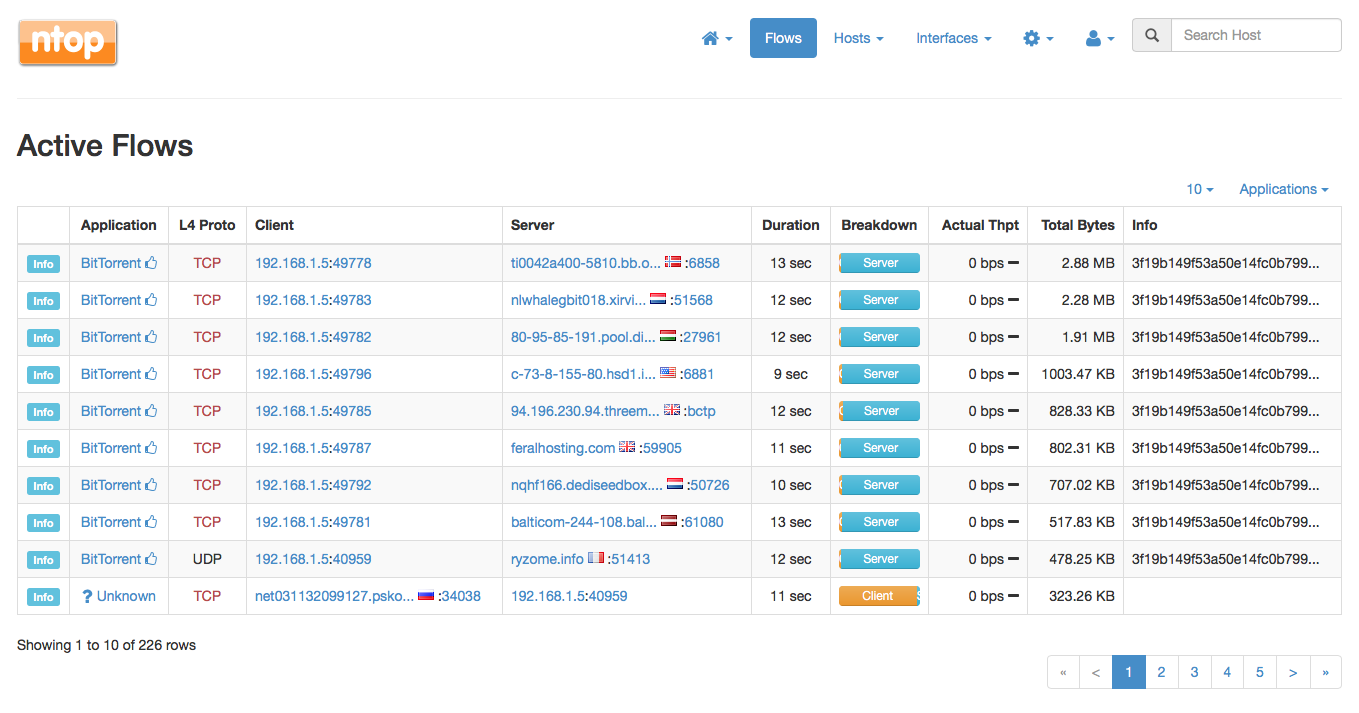
Task: Jump to the last page of flows
Action: click(1326, 672)
